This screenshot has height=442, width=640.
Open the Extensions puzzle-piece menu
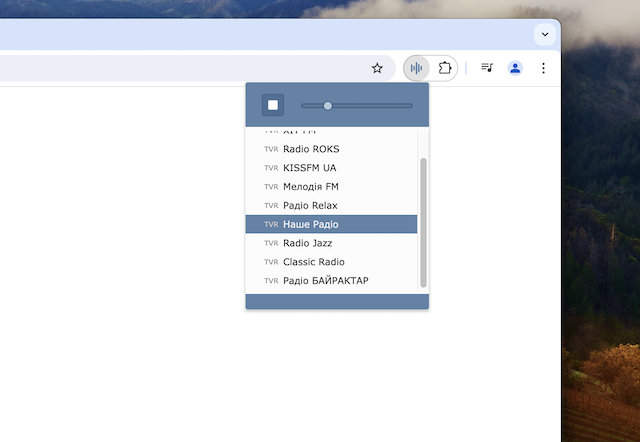click(444, 68)
